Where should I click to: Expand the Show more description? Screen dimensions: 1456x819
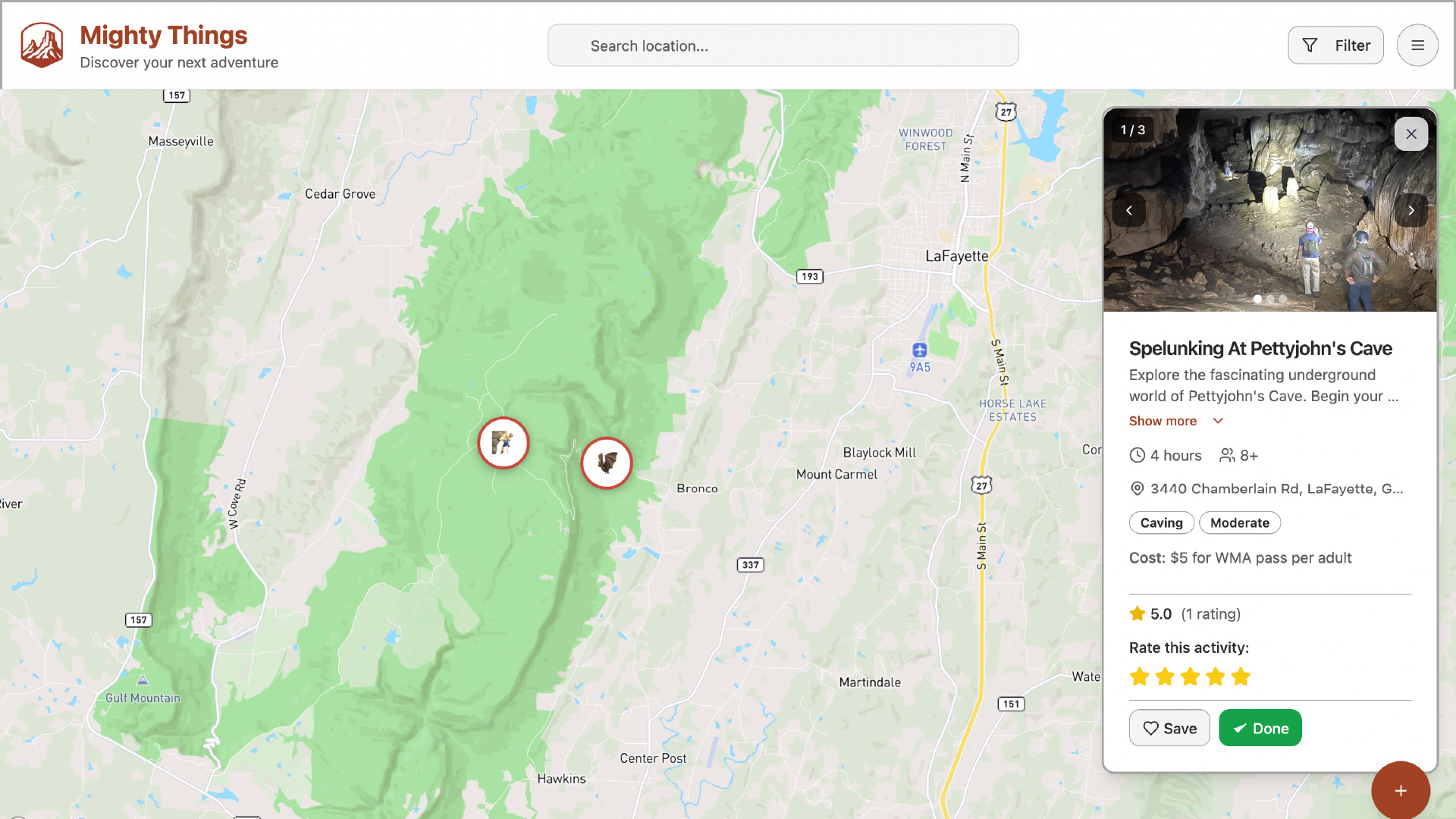[x=1163, y=421]
